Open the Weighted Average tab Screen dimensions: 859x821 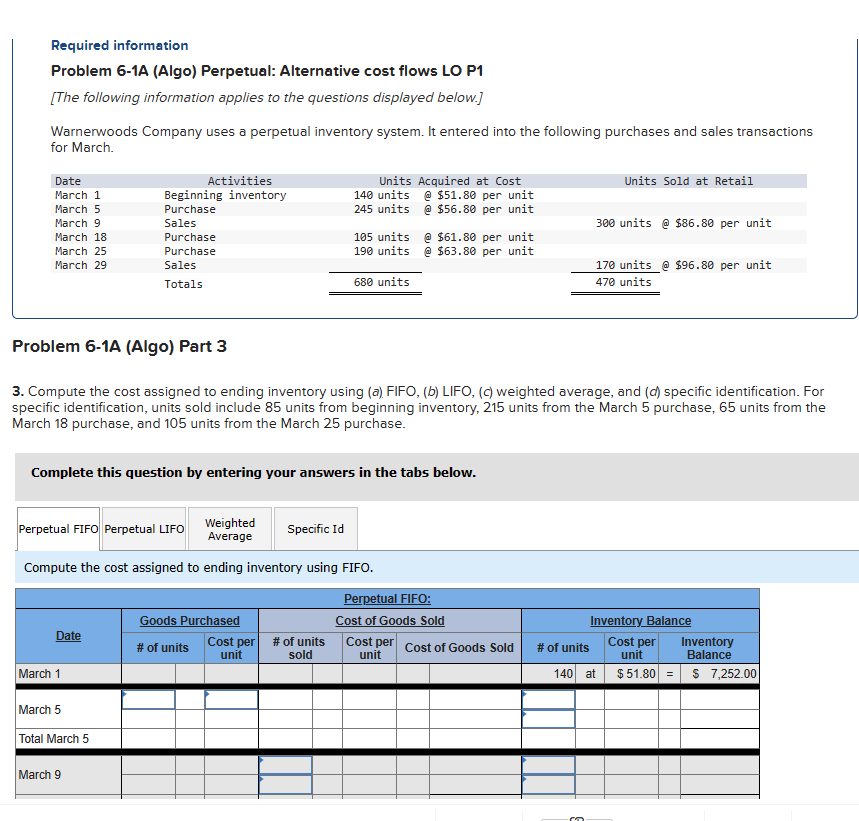229,529
